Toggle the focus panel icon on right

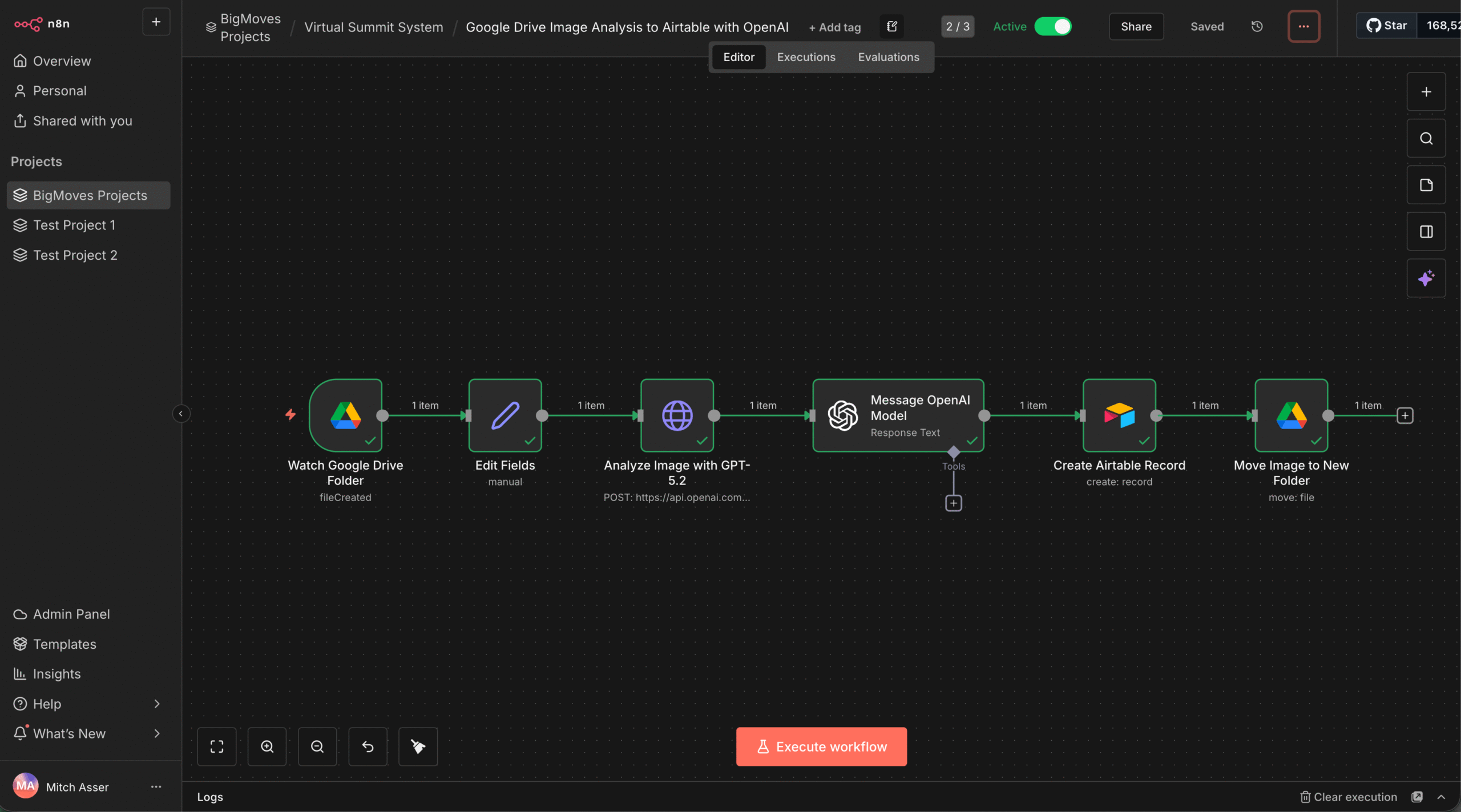point(1426,232)
